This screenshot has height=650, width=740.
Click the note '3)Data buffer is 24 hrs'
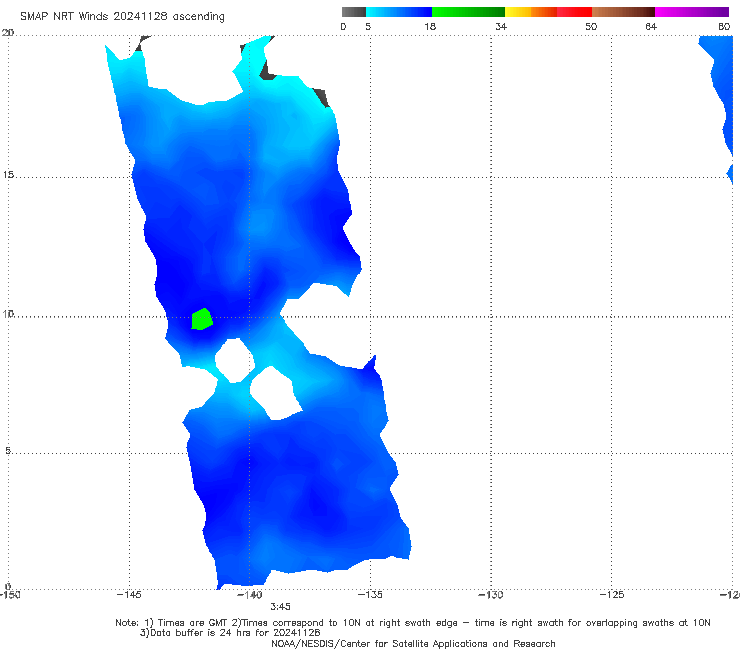[230, 633]
